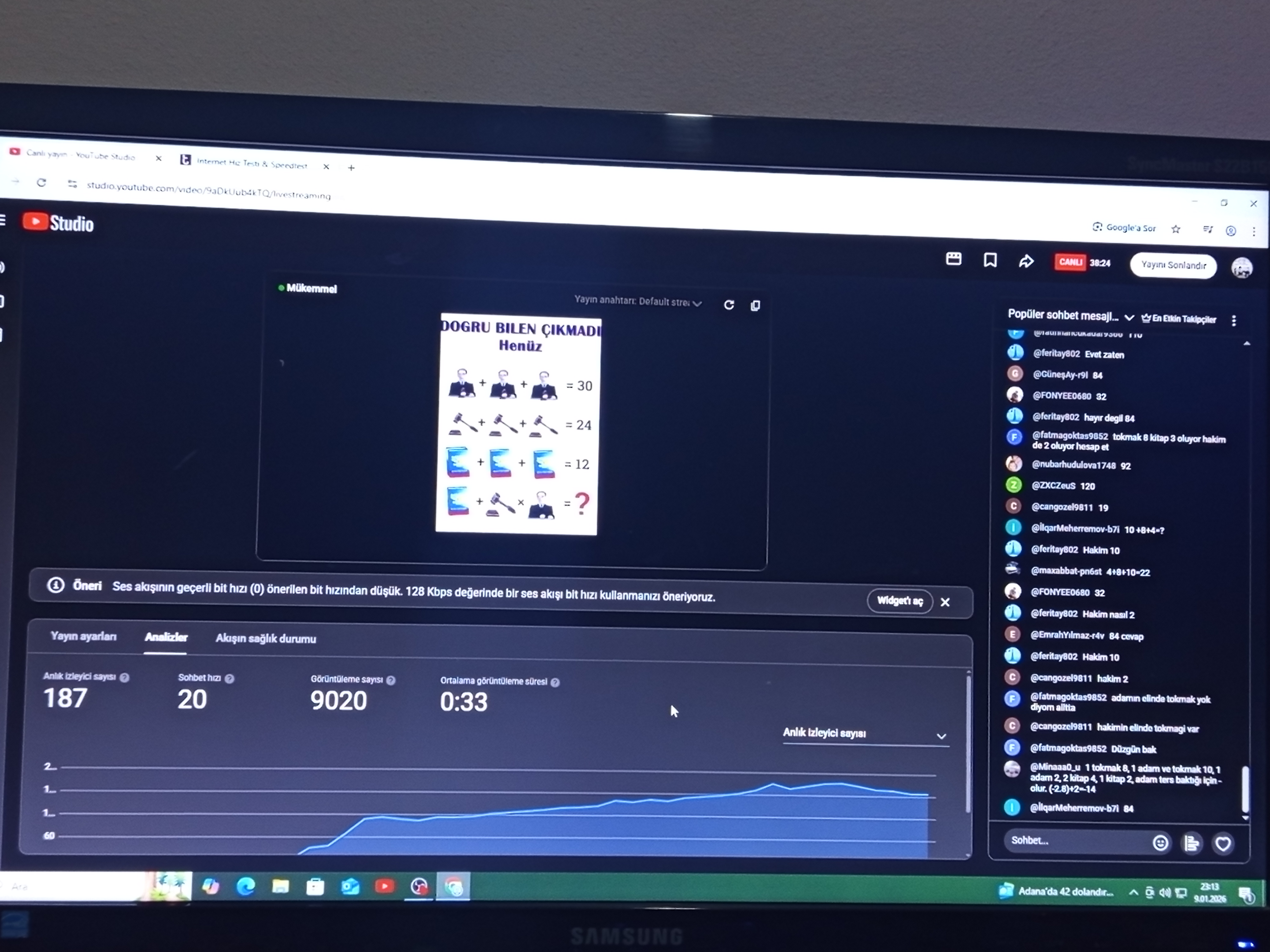Click the Yayını Sonlandır button

click(1173, 265)
